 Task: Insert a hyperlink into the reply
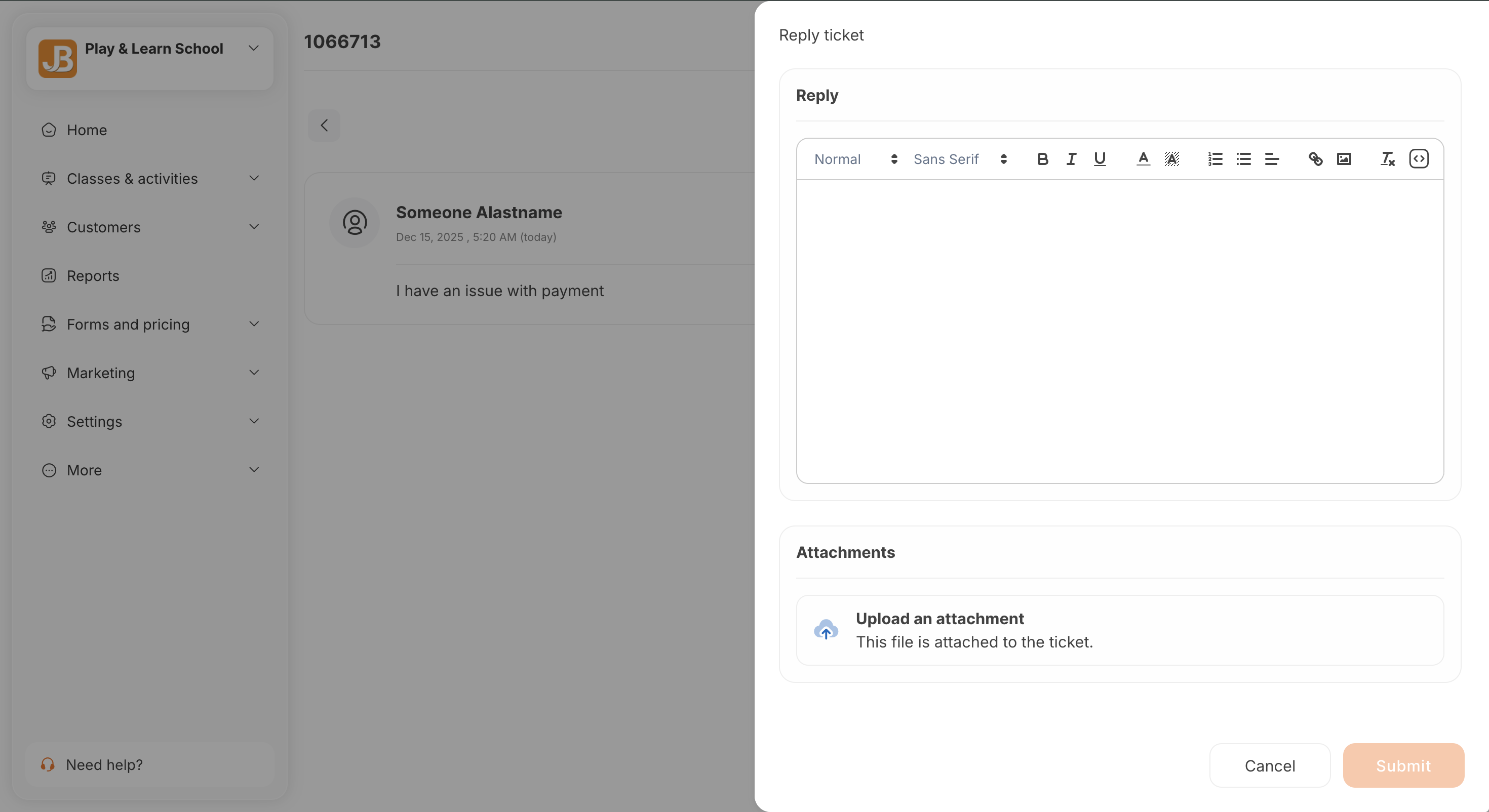point(1315,159)
